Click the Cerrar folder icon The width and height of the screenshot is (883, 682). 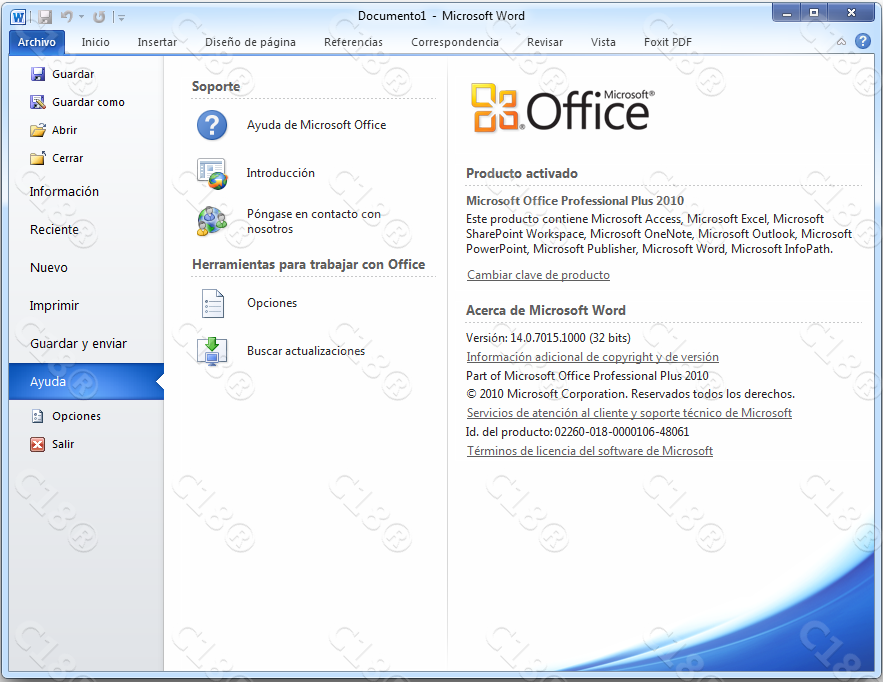click(x=38, y=158)
